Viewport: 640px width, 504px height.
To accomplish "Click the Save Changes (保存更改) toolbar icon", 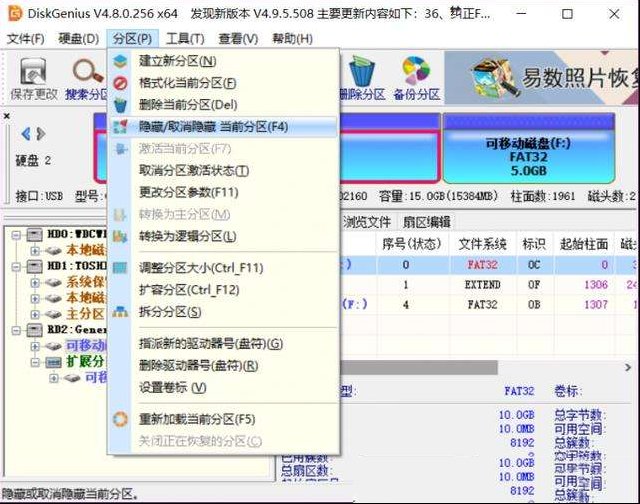I will [x=33, y=79].
